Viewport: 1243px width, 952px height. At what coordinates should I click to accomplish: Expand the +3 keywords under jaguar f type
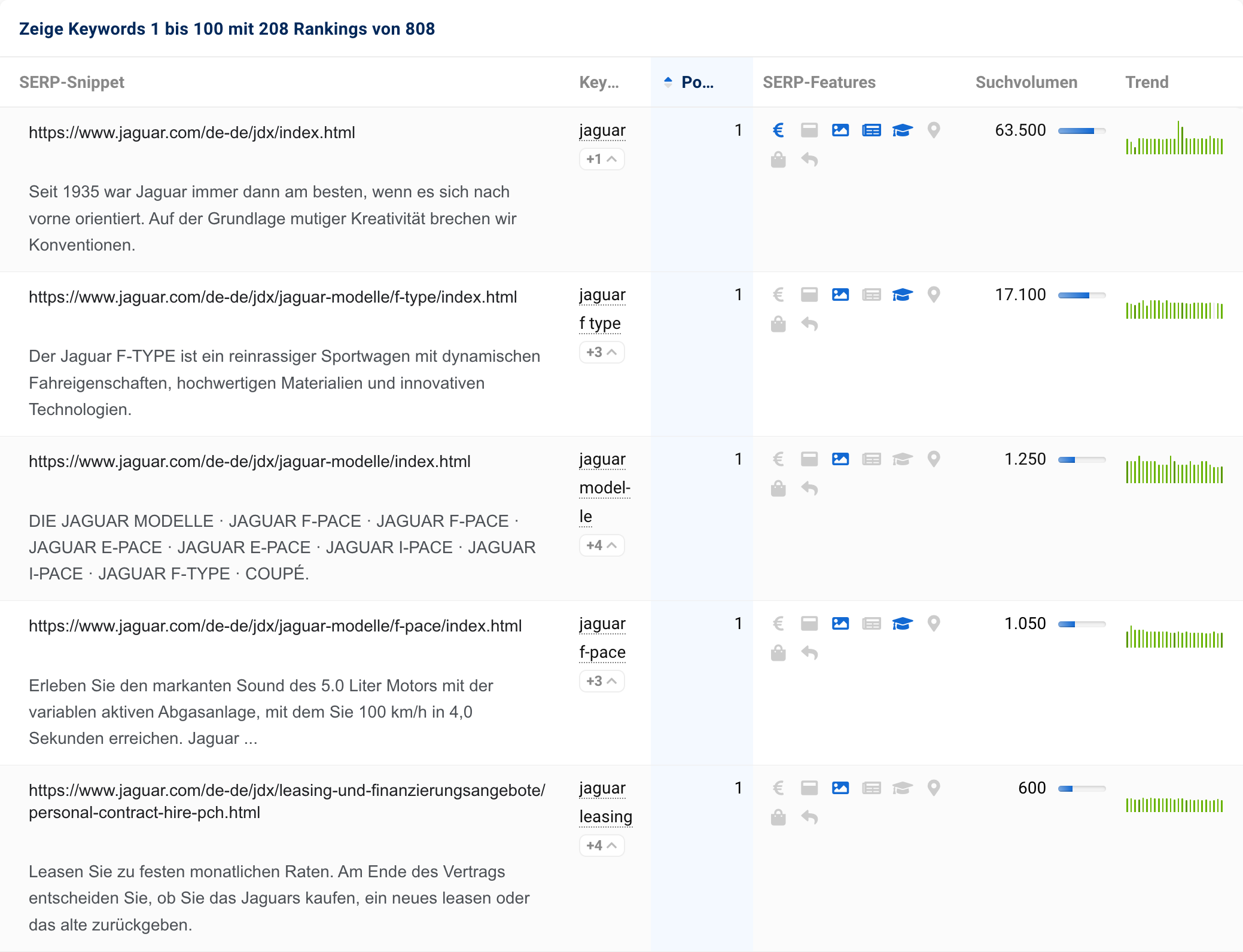601,352
